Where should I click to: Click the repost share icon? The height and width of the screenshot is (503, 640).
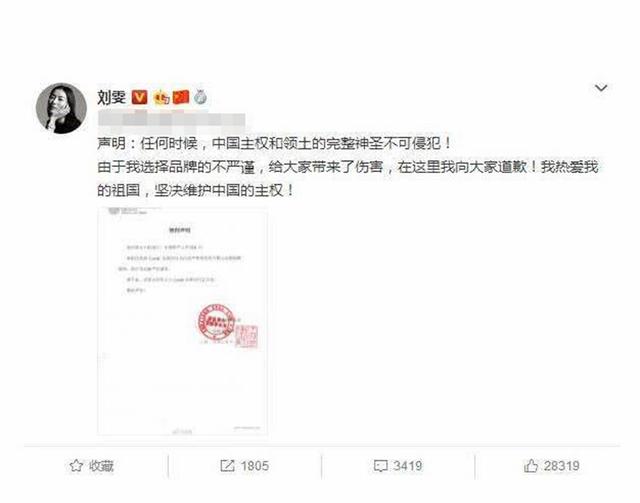tap(227, 465)
